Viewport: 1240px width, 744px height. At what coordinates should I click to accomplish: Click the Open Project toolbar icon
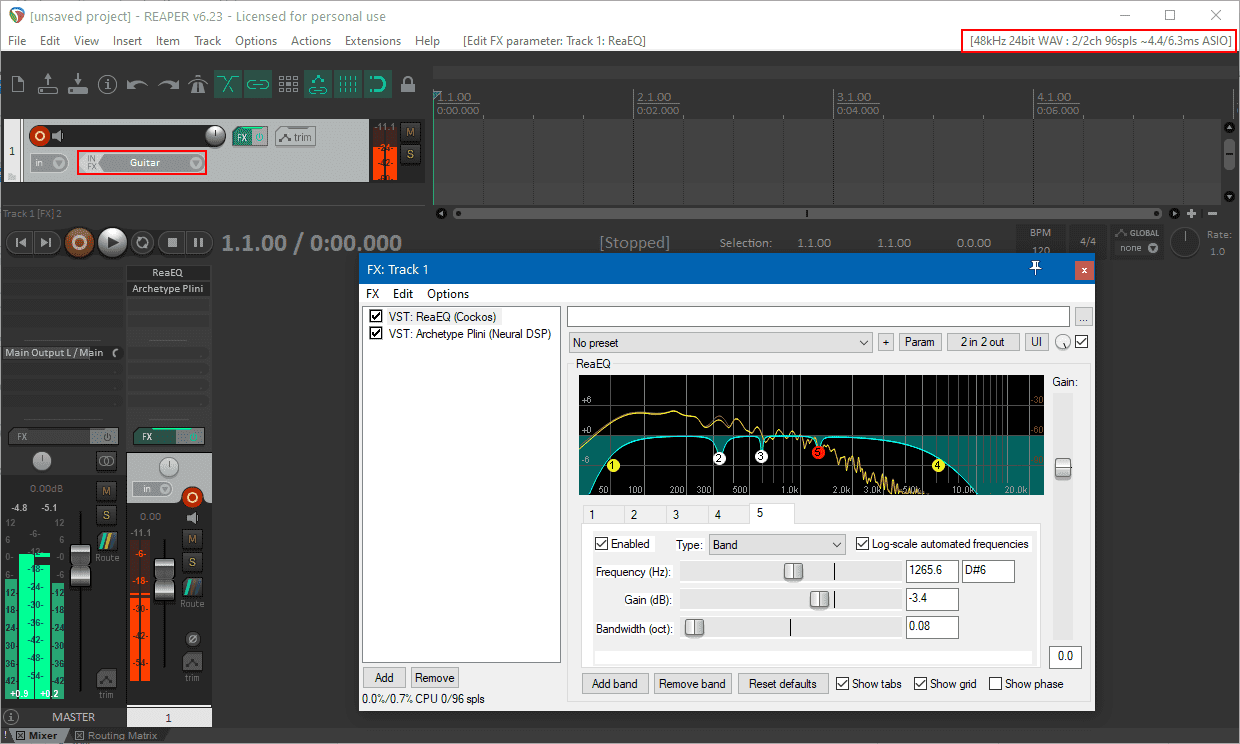(47, 84)
